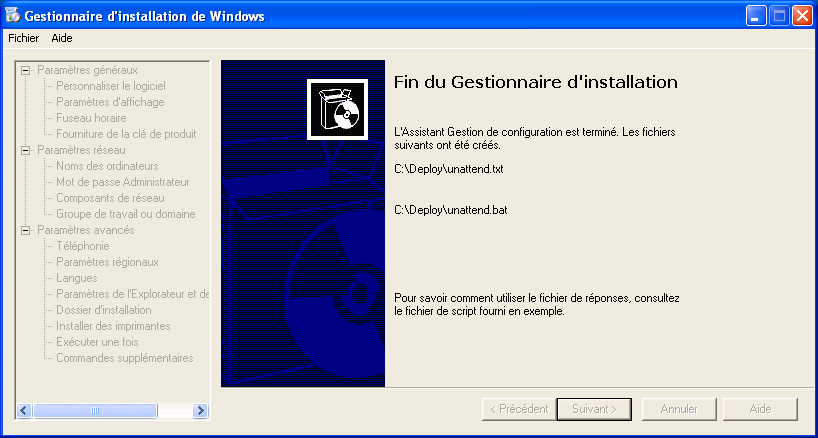Select Mot de passe Administrateur item
The width and height of the screenshot is (818, 438).
(123, 182)
